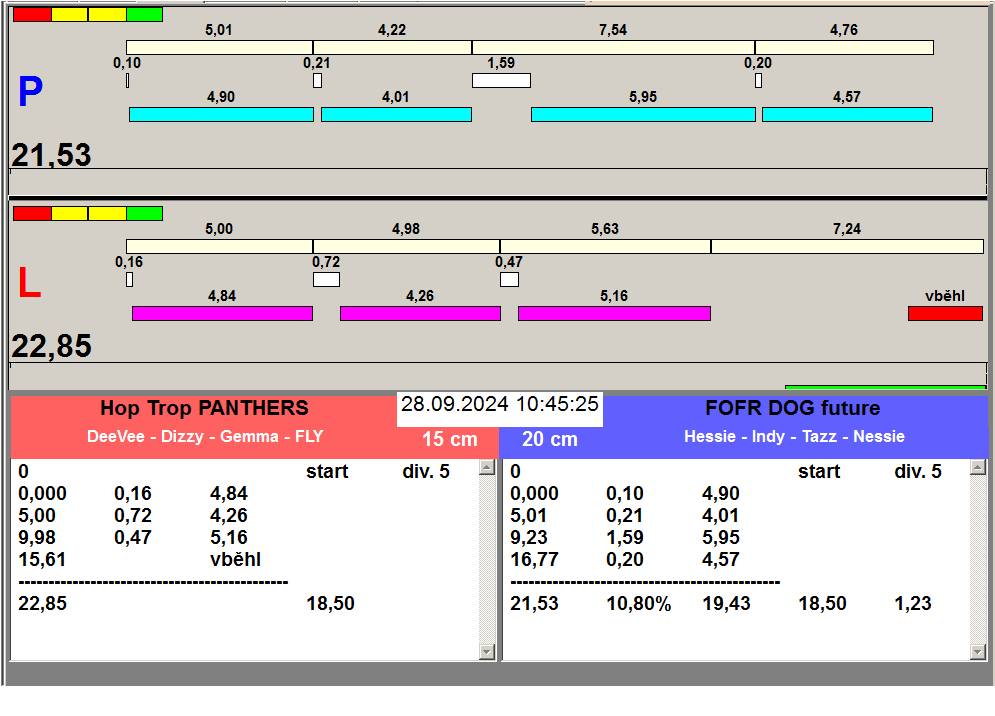Select the cyan 5,95 run bar in lane P

643,114
